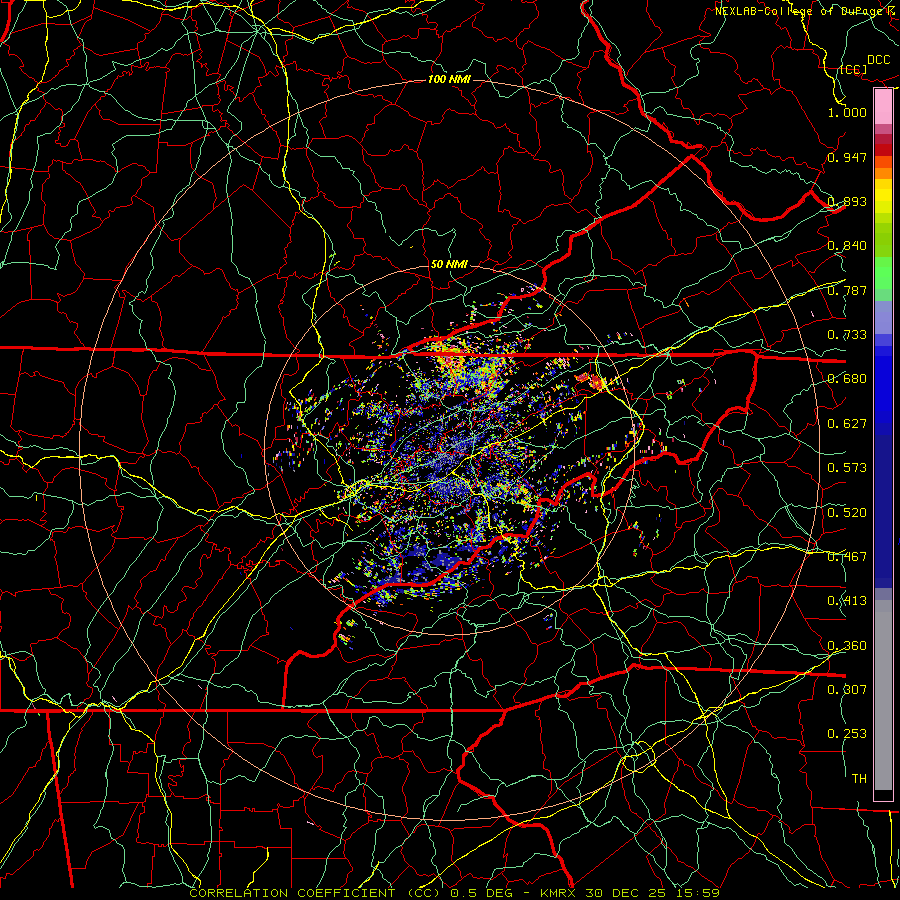
Task: Click the 0.840 scale value
Action: 847,246
